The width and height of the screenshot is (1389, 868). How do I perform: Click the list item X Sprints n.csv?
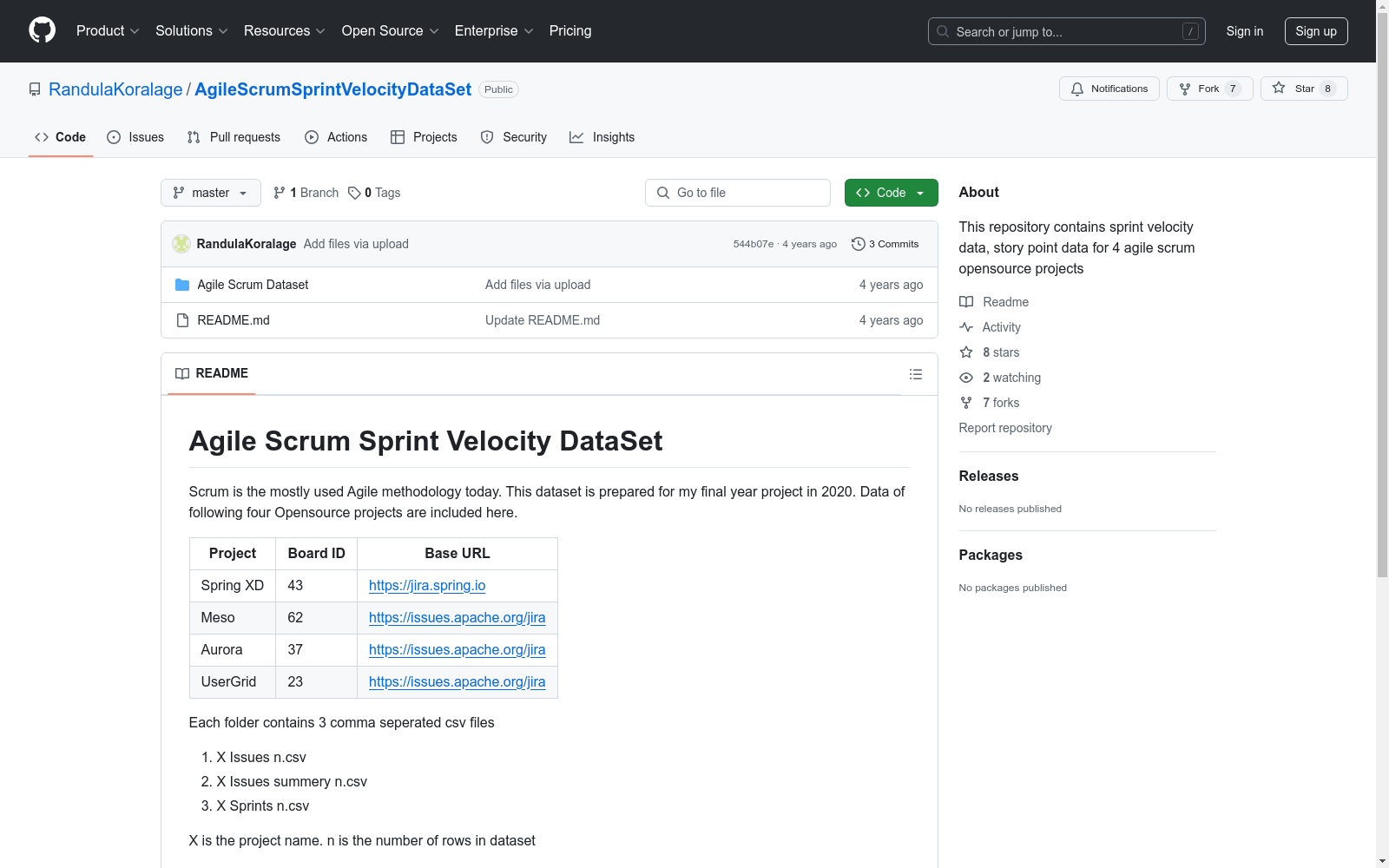point(263,806)
